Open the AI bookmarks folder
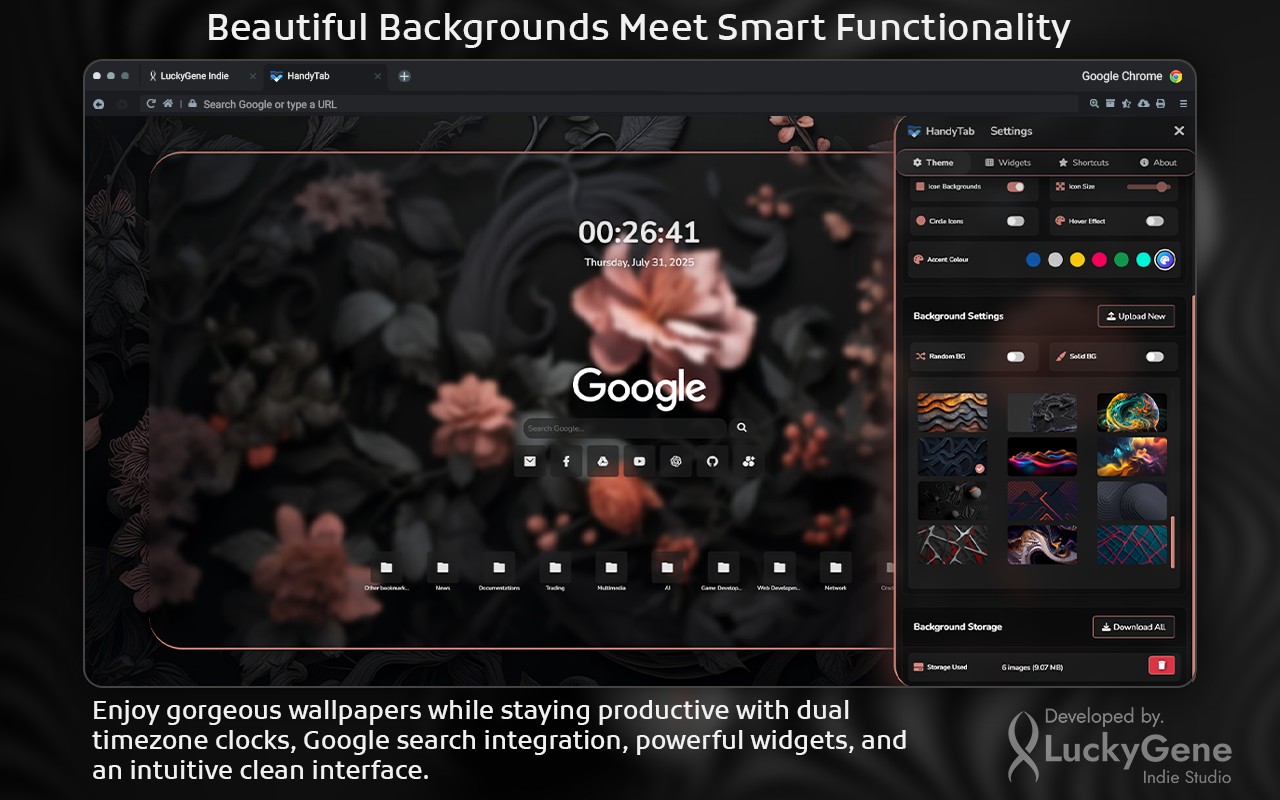Viewport: 1280px width, 800px height. coord(667,568)
